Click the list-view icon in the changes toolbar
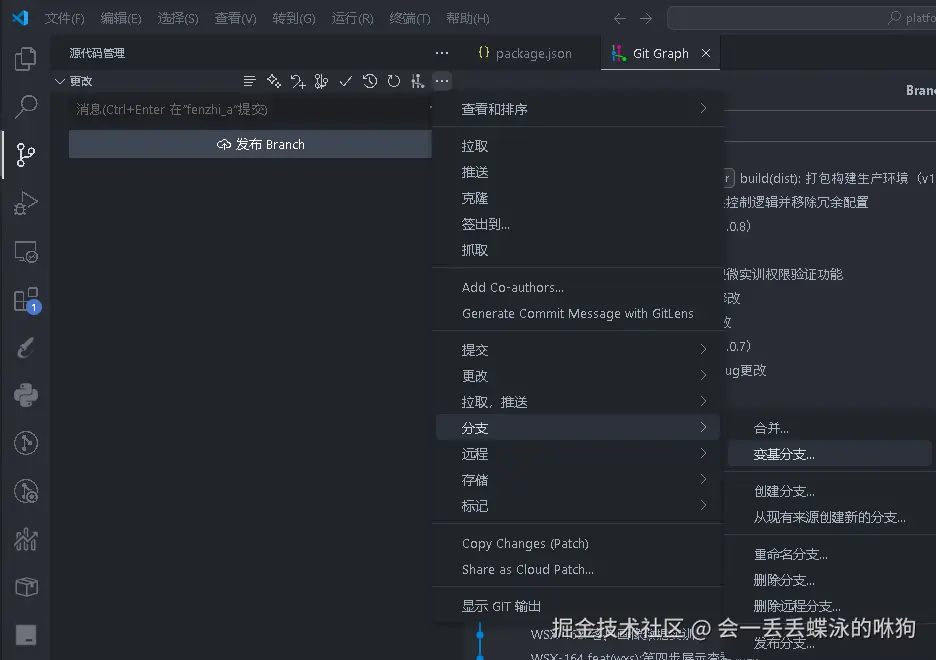 [250, 81]
